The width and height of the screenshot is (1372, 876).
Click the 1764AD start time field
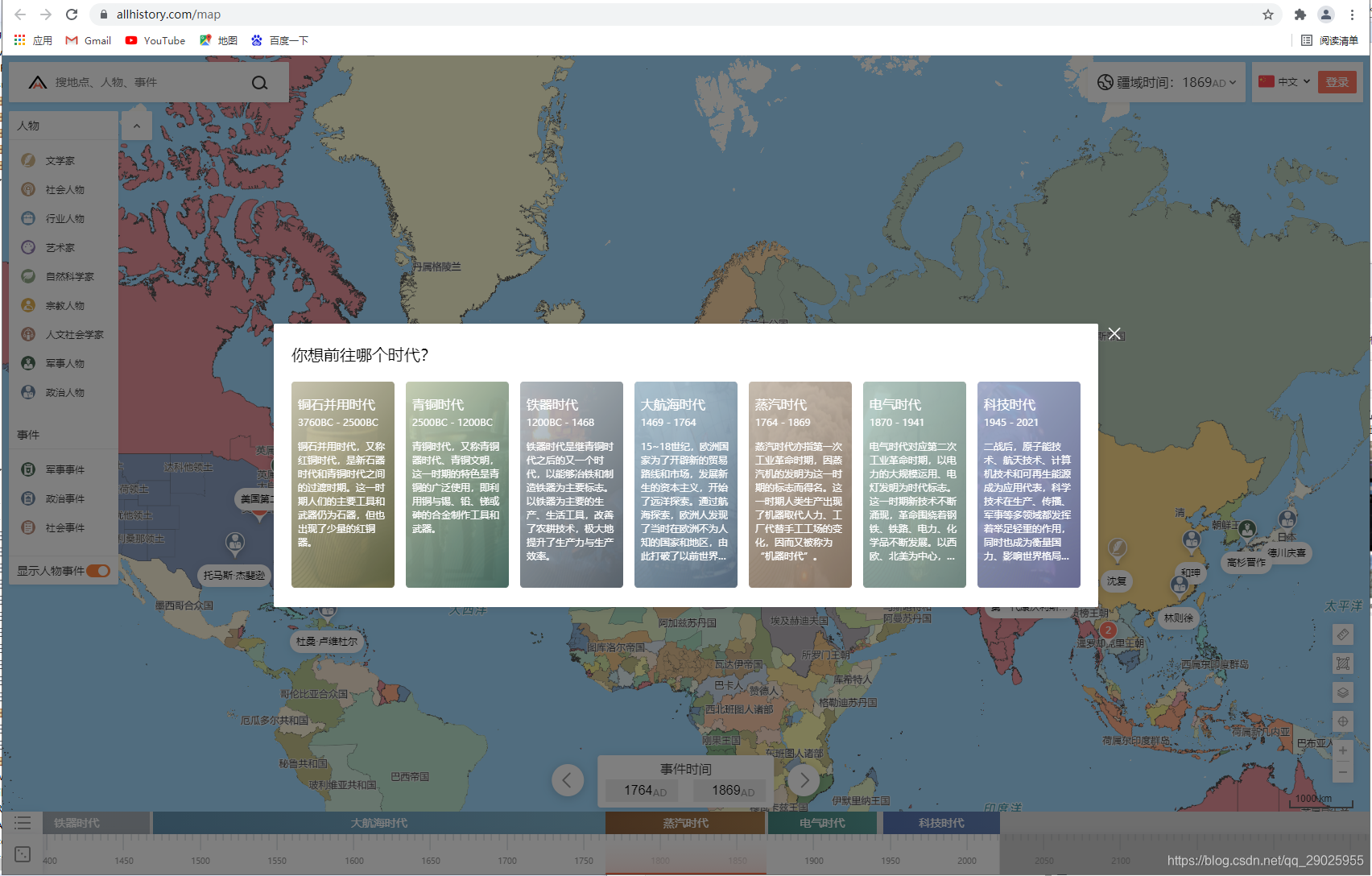(643, 791)
